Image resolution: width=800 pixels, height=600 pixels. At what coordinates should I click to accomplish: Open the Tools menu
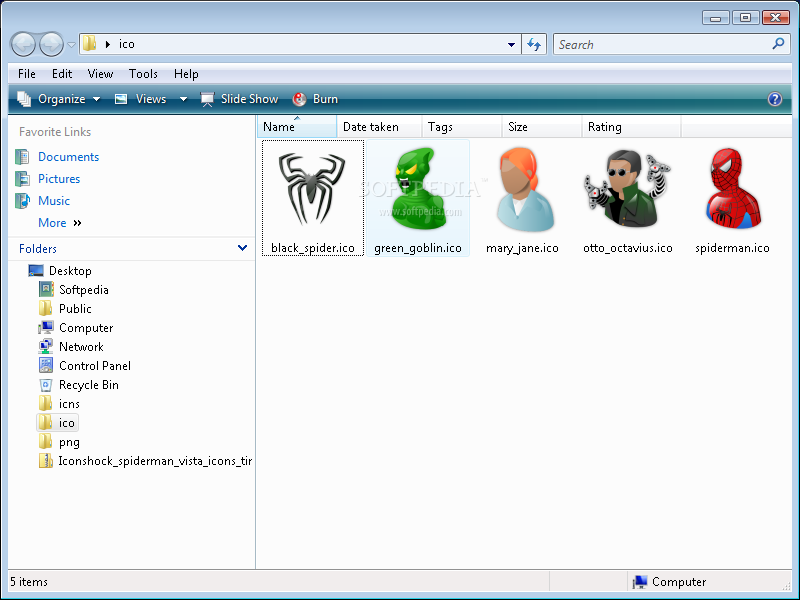[x=143, y=74]
